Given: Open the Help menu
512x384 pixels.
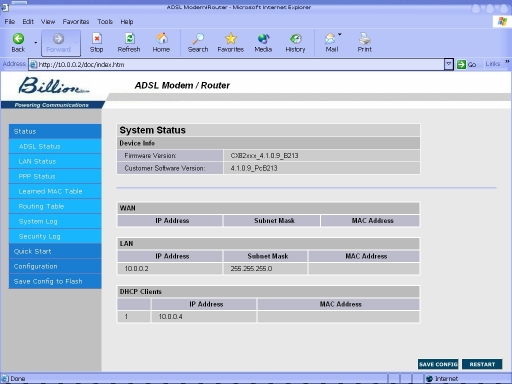Looking at the screenshot, I should [127, 22].
